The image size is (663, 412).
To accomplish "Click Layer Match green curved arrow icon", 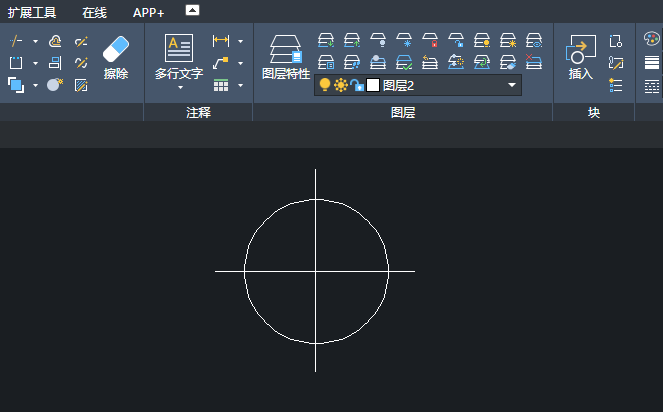I will click(482, 63).
